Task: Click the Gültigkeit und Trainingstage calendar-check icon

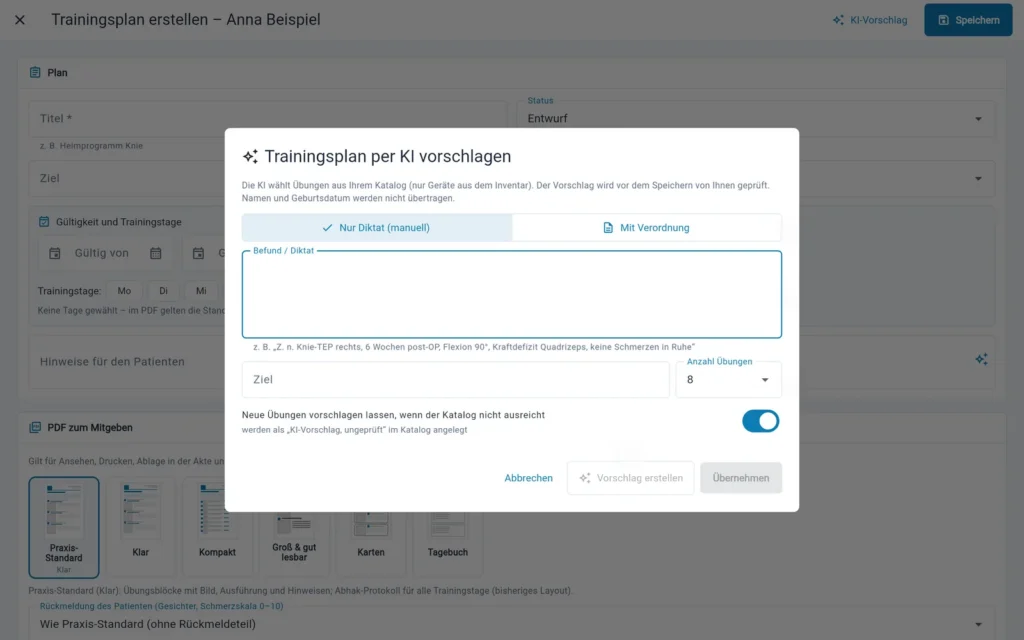Action: pyautogui.click(x=44, y=222)
